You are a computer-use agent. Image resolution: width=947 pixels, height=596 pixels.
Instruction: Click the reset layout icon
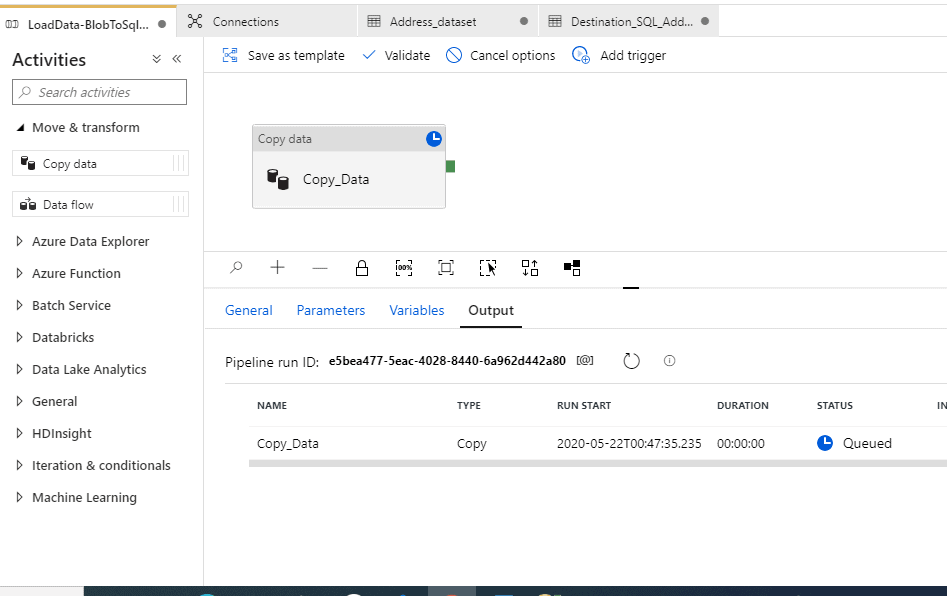tap(572, 268)
